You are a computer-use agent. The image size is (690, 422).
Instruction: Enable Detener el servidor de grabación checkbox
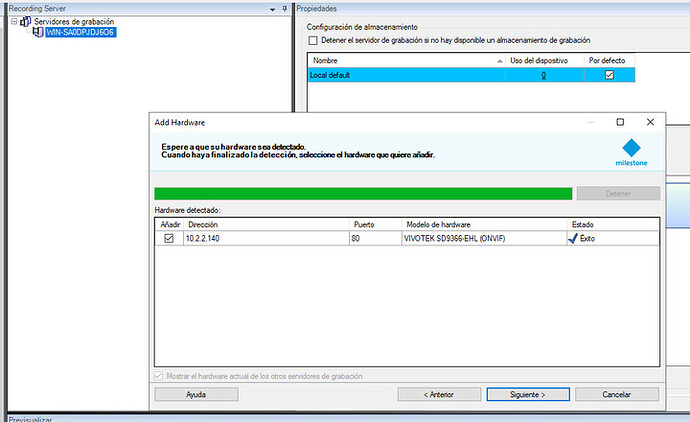coord(314,40)
